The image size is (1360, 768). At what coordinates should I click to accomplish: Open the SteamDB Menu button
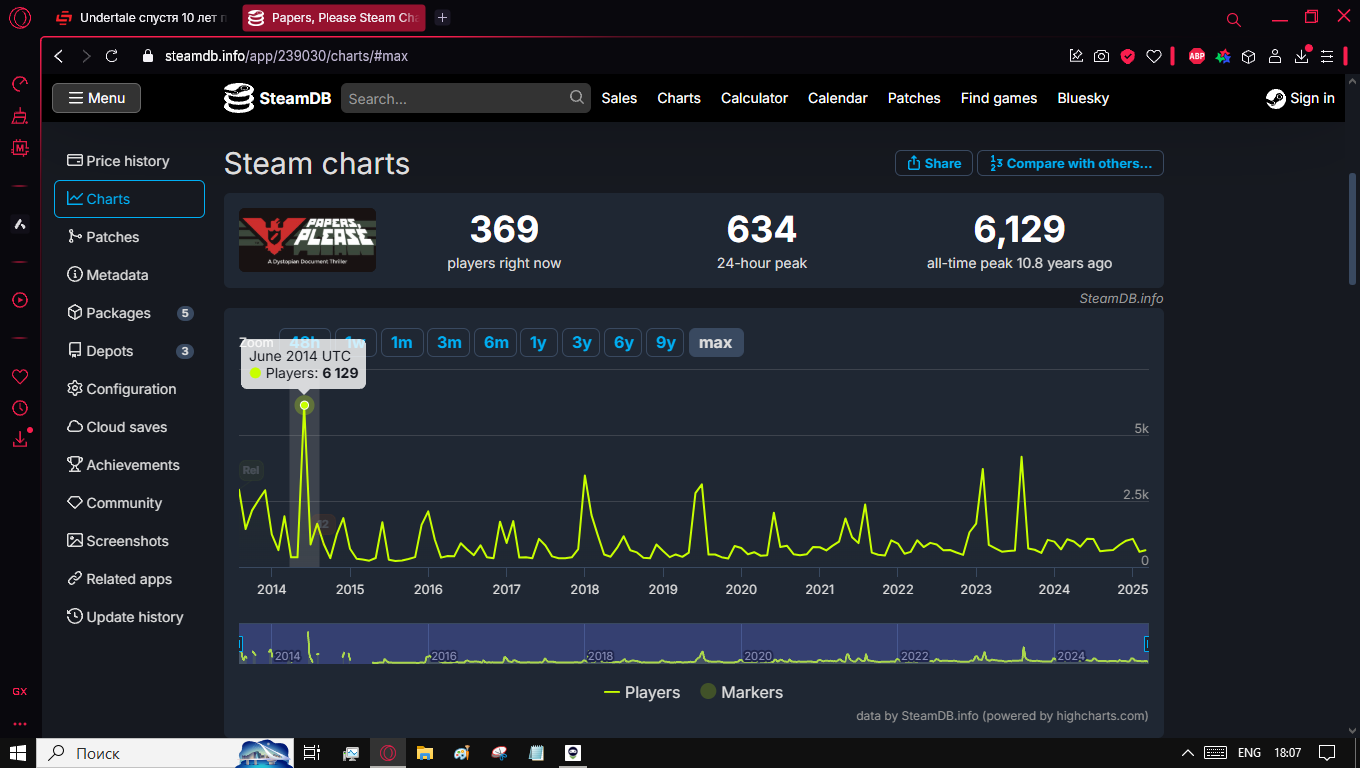point(96,98)
